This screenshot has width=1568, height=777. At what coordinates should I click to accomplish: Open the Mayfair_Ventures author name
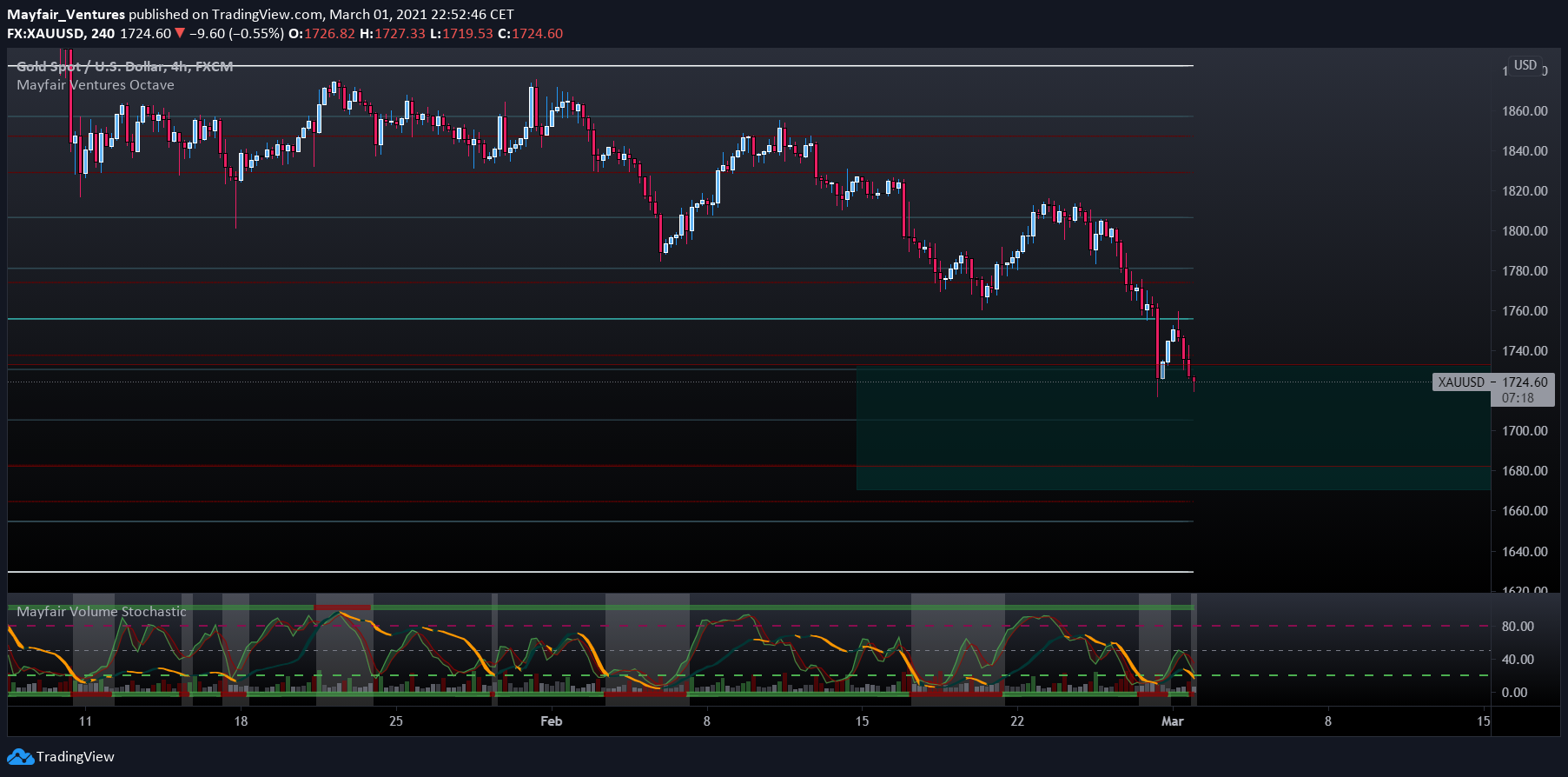click(x=66, y=15)
